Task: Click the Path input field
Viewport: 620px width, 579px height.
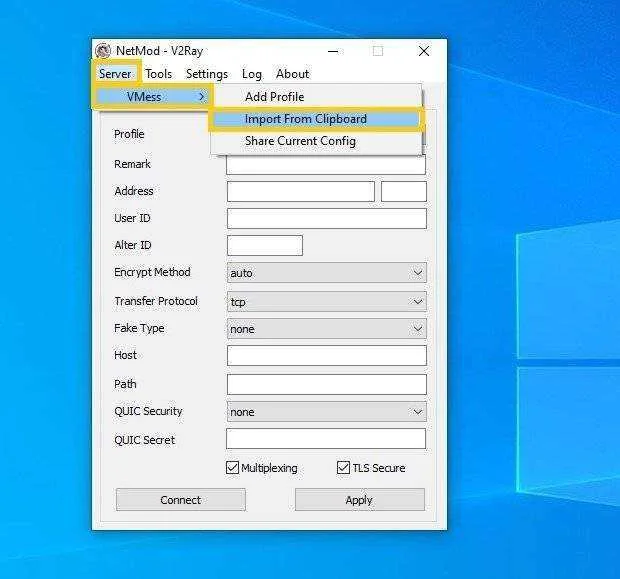Action: pos(327,384)
